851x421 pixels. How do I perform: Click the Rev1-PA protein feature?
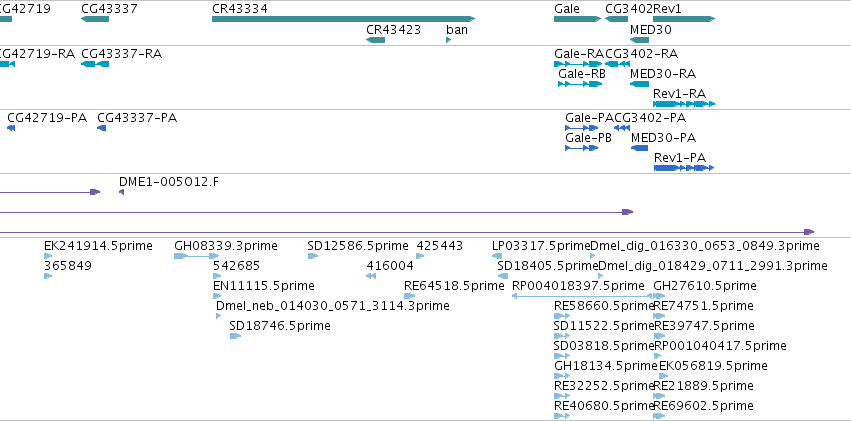(x=684, y=168)
